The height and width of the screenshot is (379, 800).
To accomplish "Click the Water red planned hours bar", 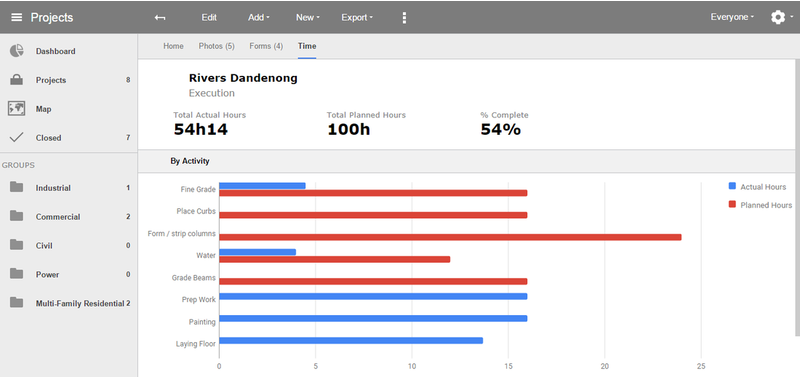I will coord(335,259).
